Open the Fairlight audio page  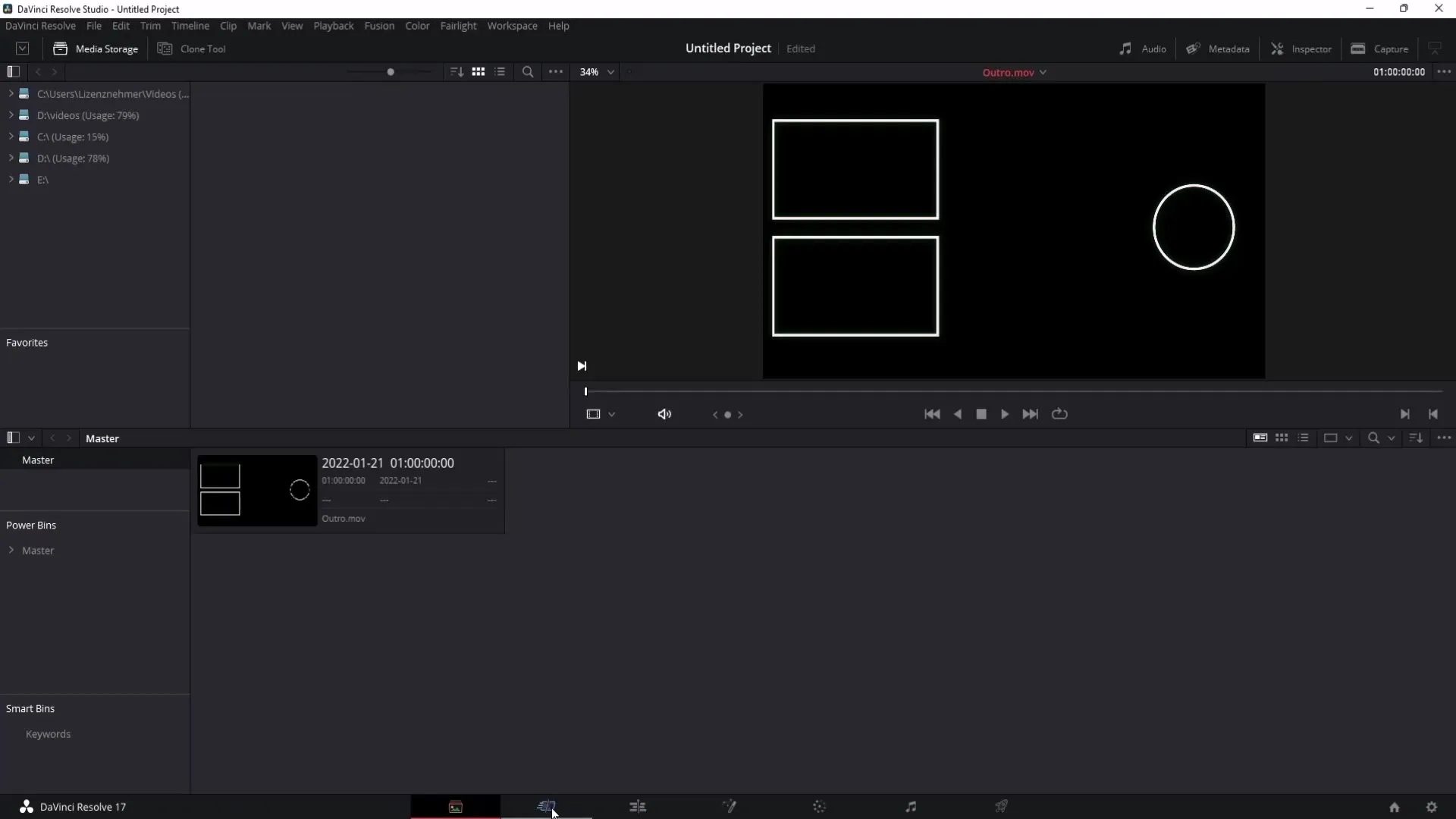[911, 807]
